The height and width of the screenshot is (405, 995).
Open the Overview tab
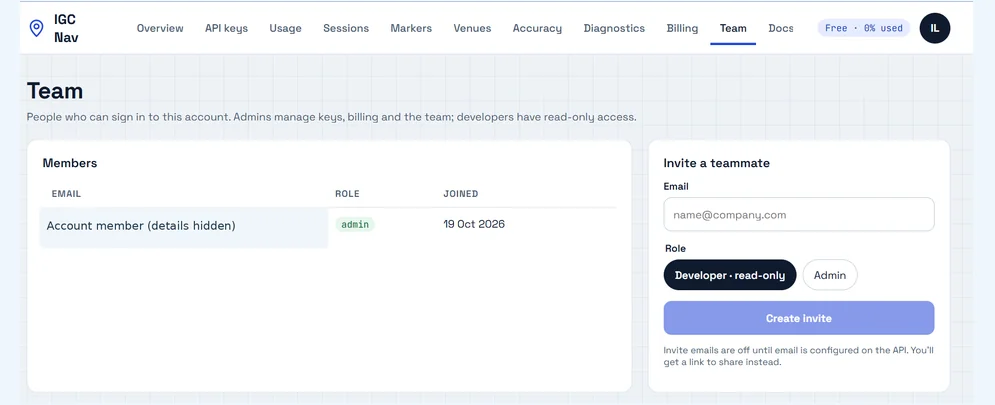click(x=160, y=28)
